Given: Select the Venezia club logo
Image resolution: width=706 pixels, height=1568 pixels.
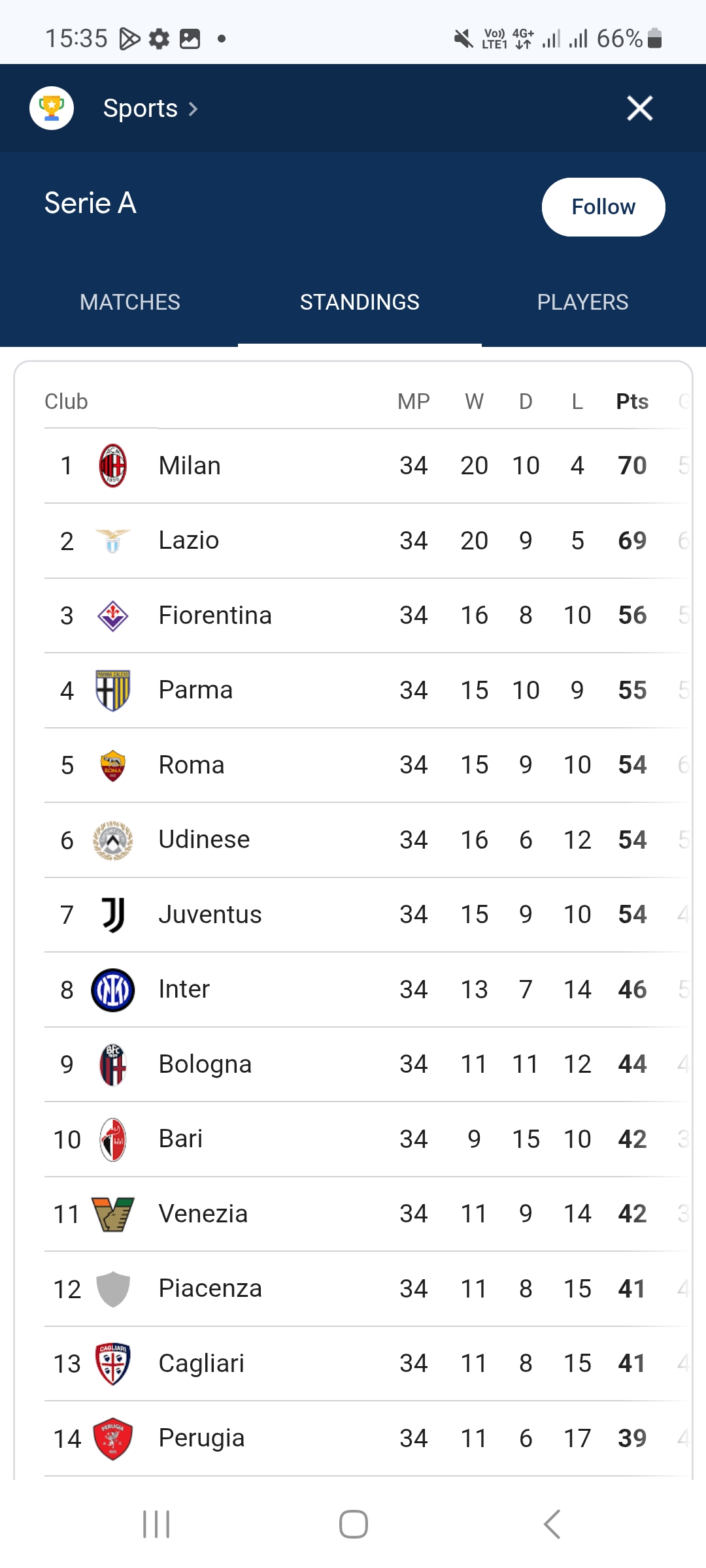Looking at the screenshot, I should [112, 1214].
